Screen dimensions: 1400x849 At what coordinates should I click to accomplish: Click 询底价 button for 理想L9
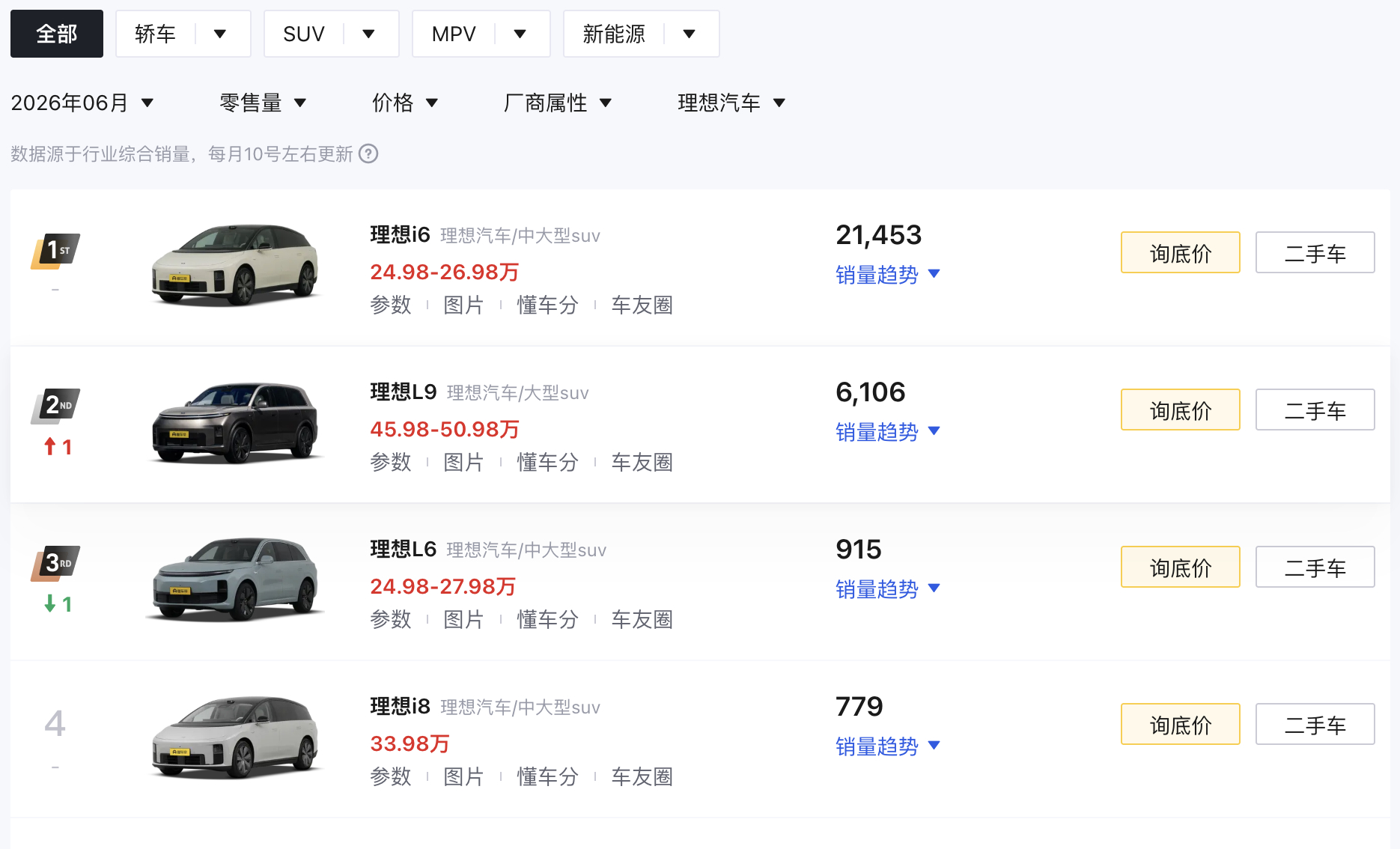pyautogui.click(x=1181, y=410)
